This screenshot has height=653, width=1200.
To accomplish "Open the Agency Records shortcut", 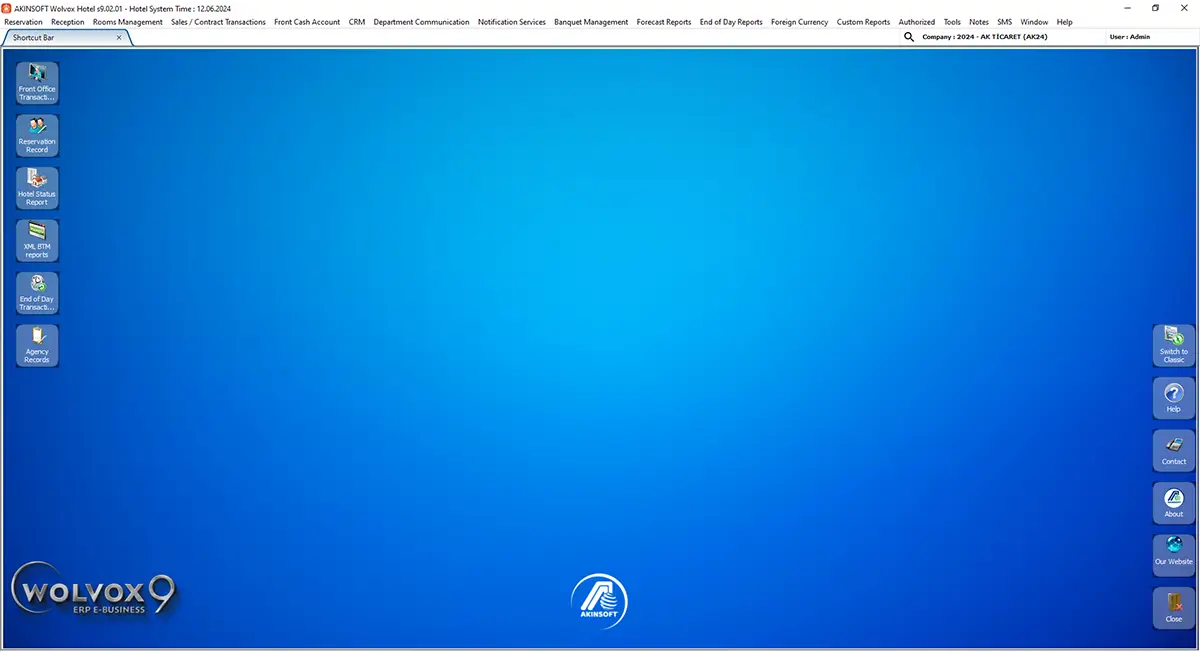I will click(37, 345).
